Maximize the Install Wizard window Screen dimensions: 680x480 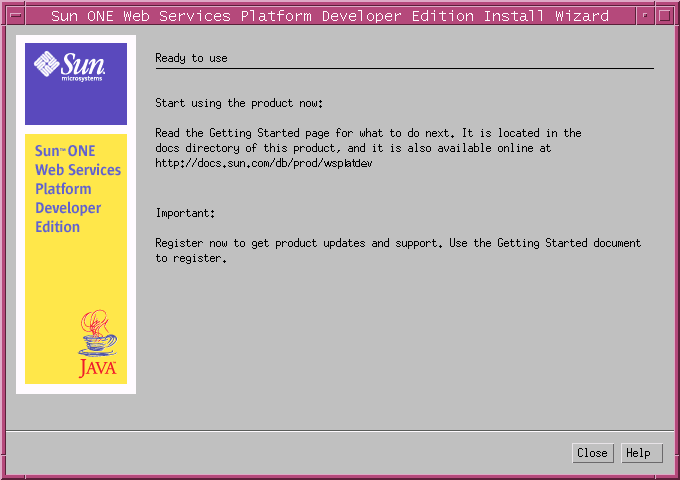[664, 16]
